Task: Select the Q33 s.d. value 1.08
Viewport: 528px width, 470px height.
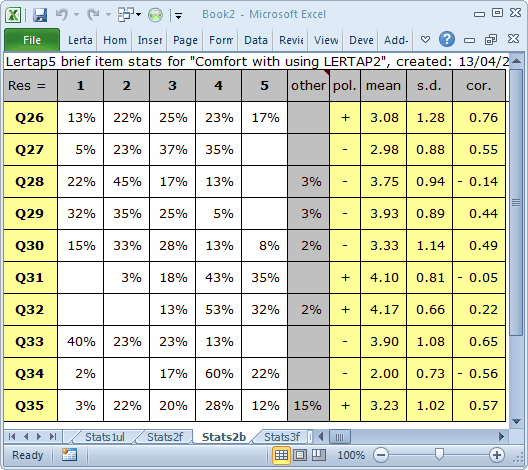Action: point(429,342)
